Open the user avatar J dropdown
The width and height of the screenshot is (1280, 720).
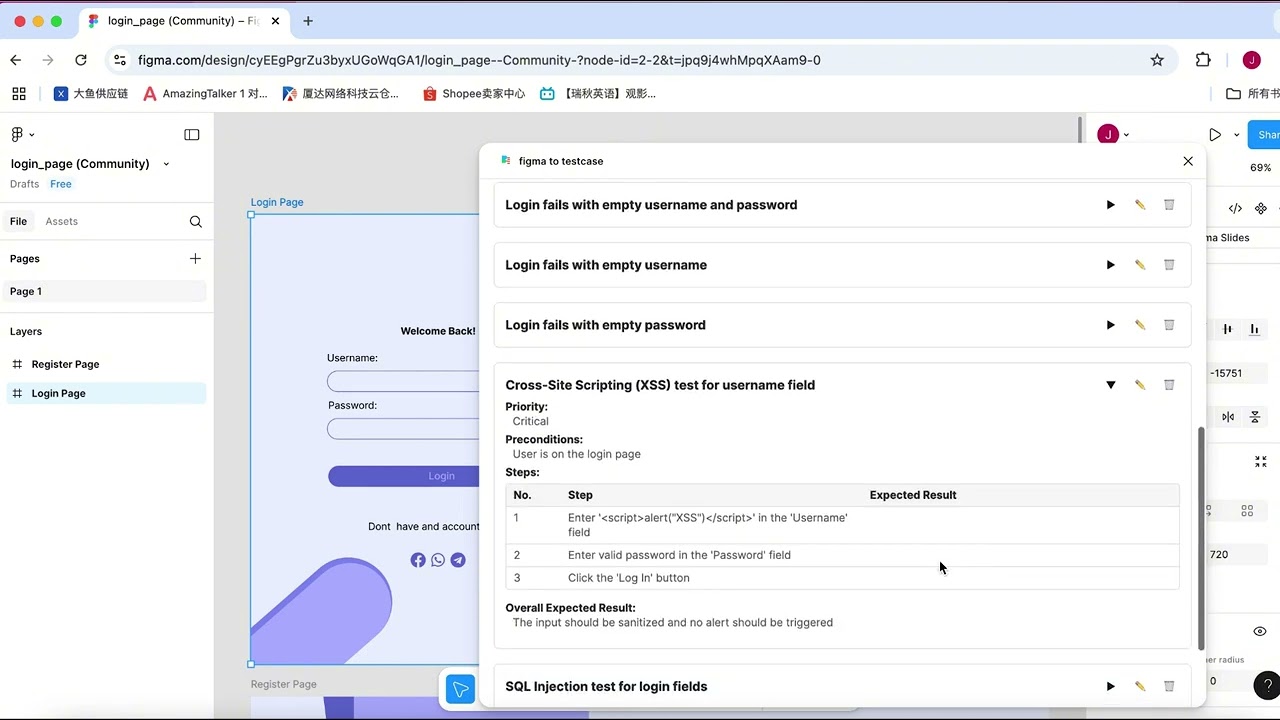(x=1113, y=135)
